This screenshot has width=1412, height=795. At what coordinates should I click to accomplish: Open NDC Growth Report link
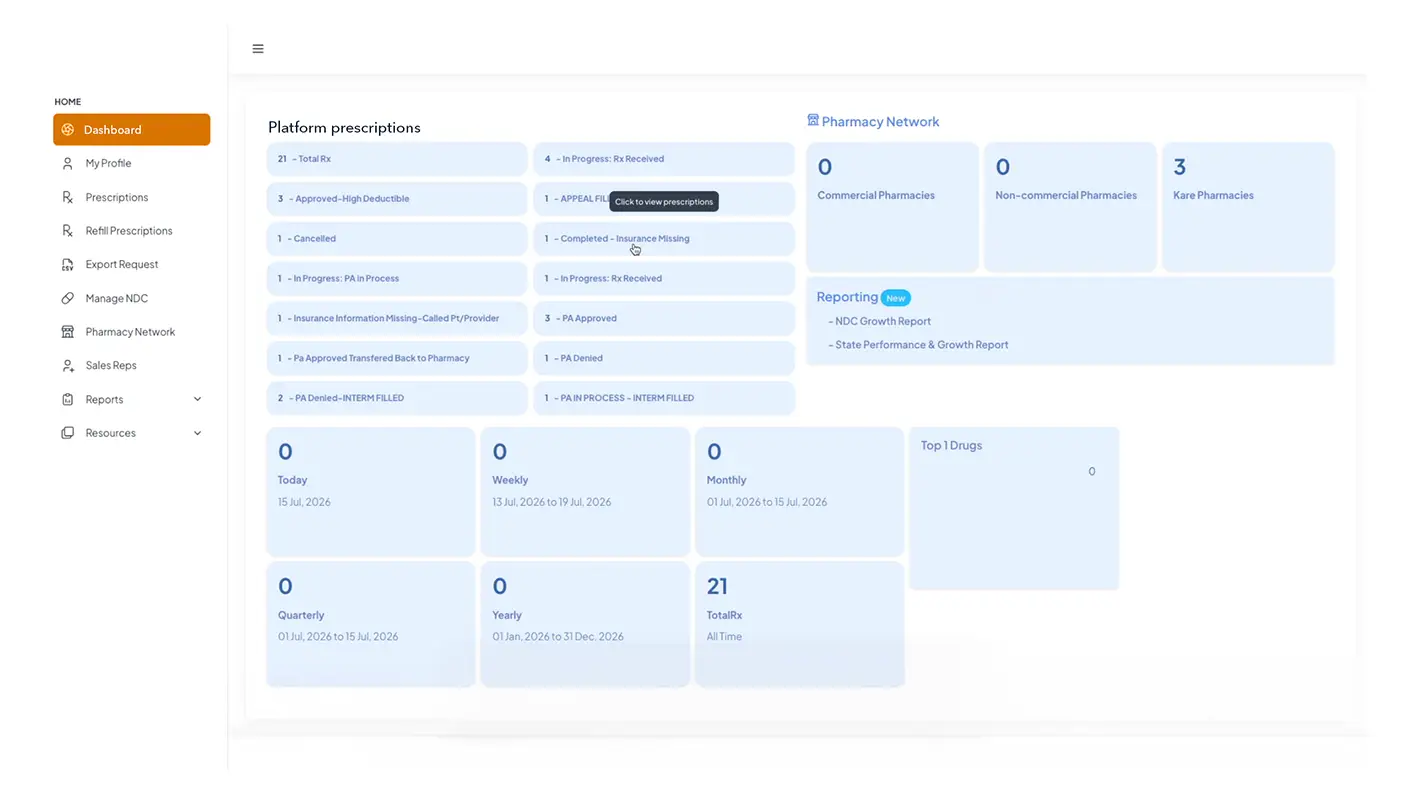(x=883, y=322)
